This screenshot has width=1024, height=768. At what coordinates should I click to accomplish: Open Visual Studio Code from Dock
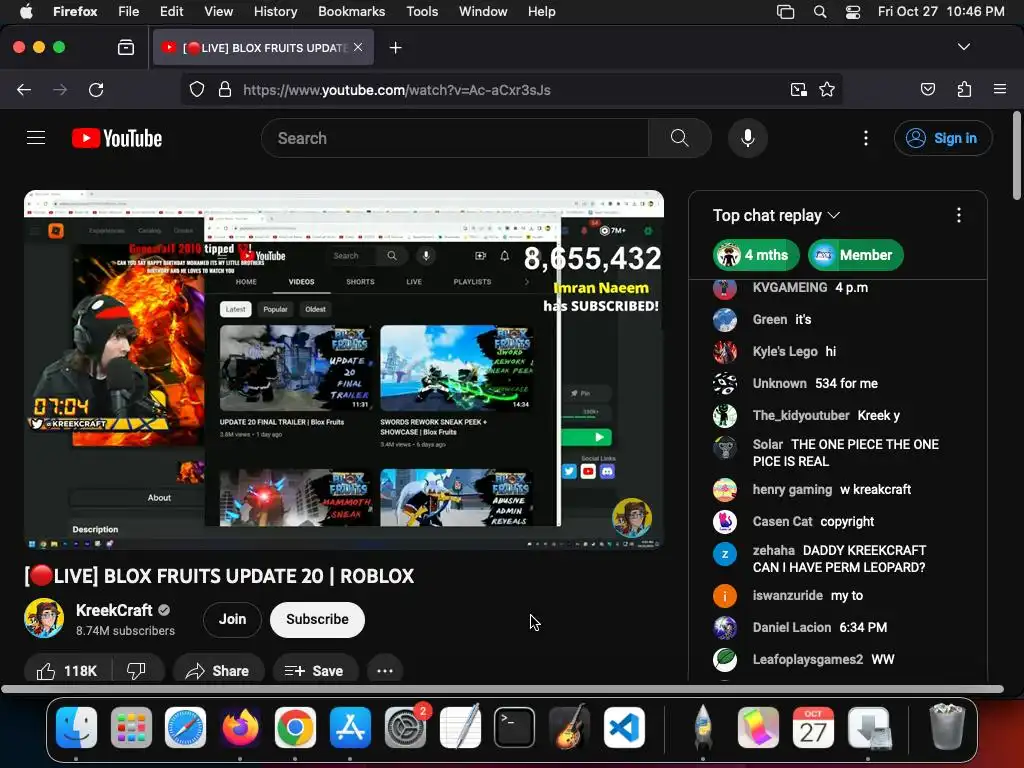tap(624, 727)
